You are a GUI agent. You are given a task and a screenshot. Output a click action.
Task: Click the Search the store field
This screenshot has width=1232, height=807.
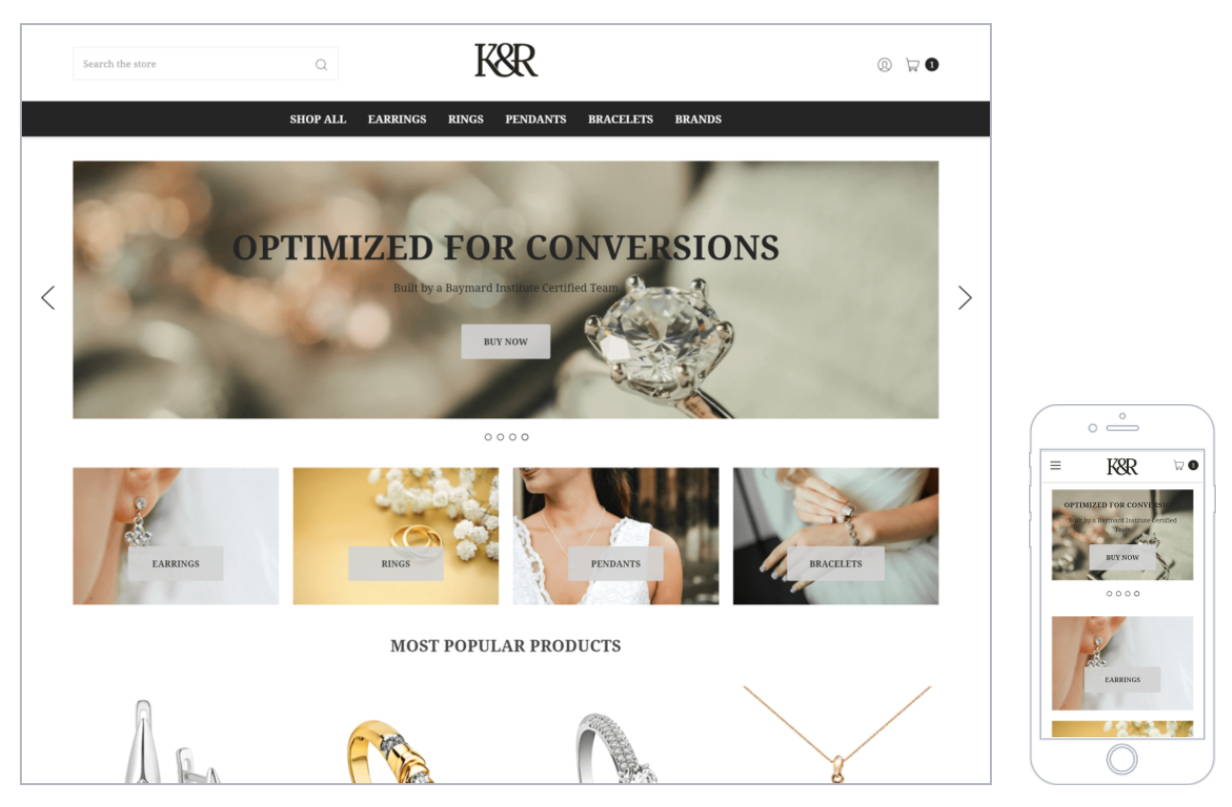[205, 64]
